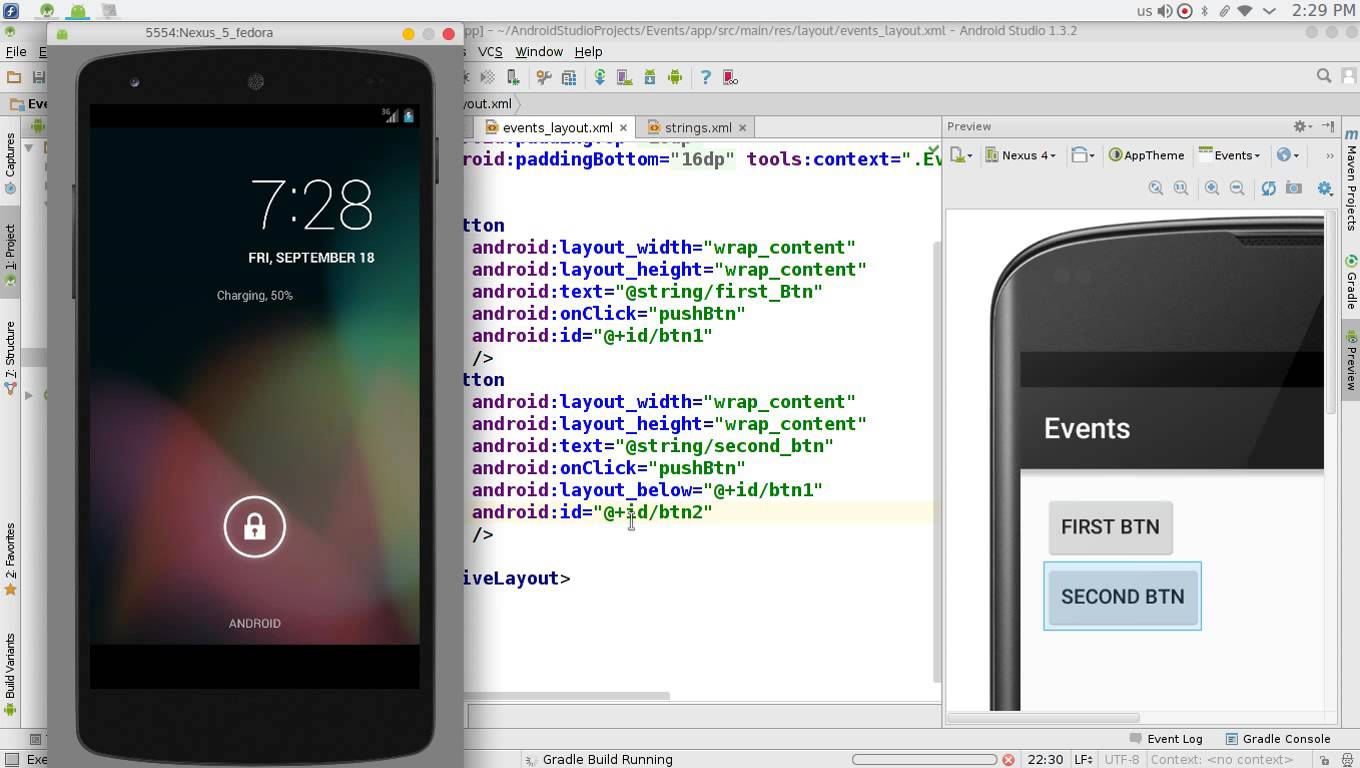Click the Help question mark icon
This screenshot has height=768, width=1360.
click(705, 77)
